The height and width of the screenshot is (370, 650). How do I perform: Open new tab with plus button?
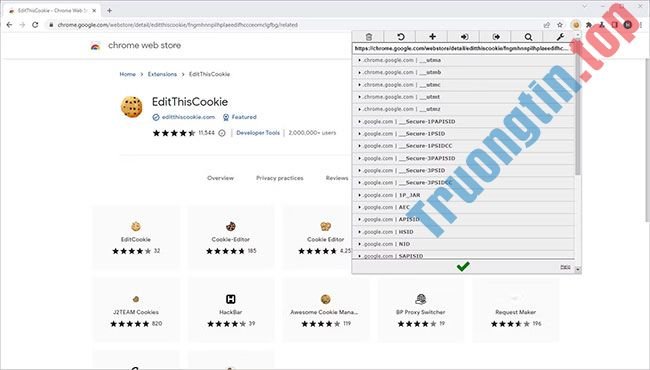(109, 10)
